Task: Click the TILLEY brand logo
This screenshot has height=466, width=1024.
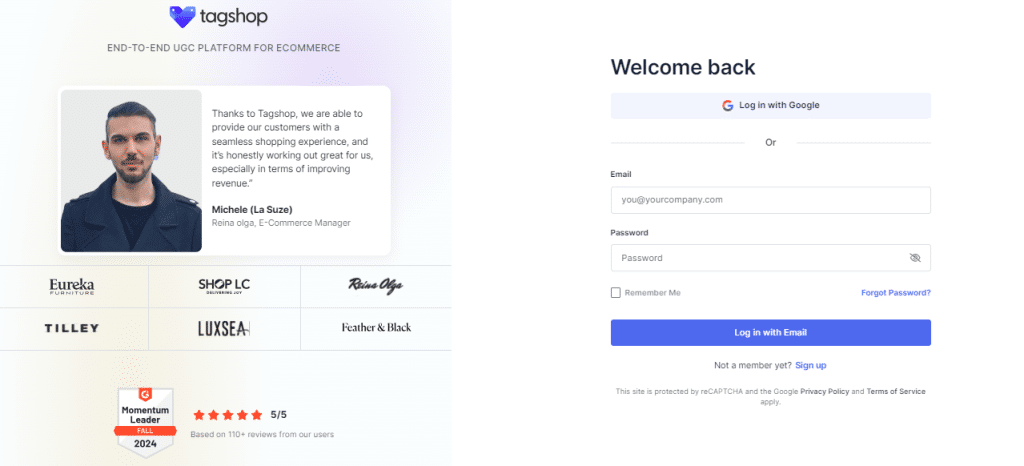Action: coord(72,328)
